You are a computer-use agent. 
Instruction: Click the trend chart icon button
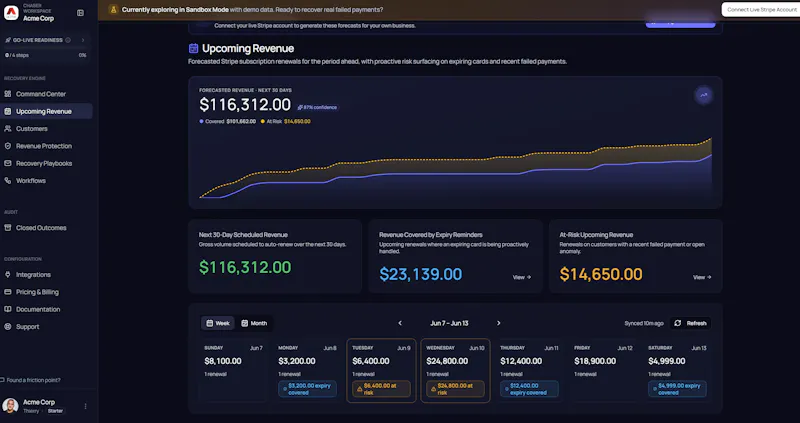tap(704, 95)
